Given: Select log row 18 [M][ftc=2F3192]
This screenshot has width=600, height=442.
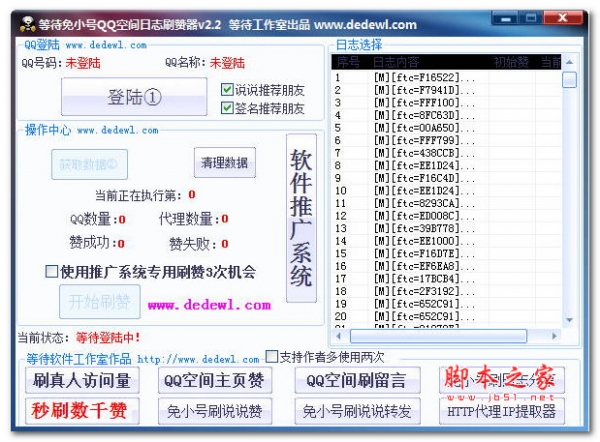Looking at the screenshot, I should [446, 291].
